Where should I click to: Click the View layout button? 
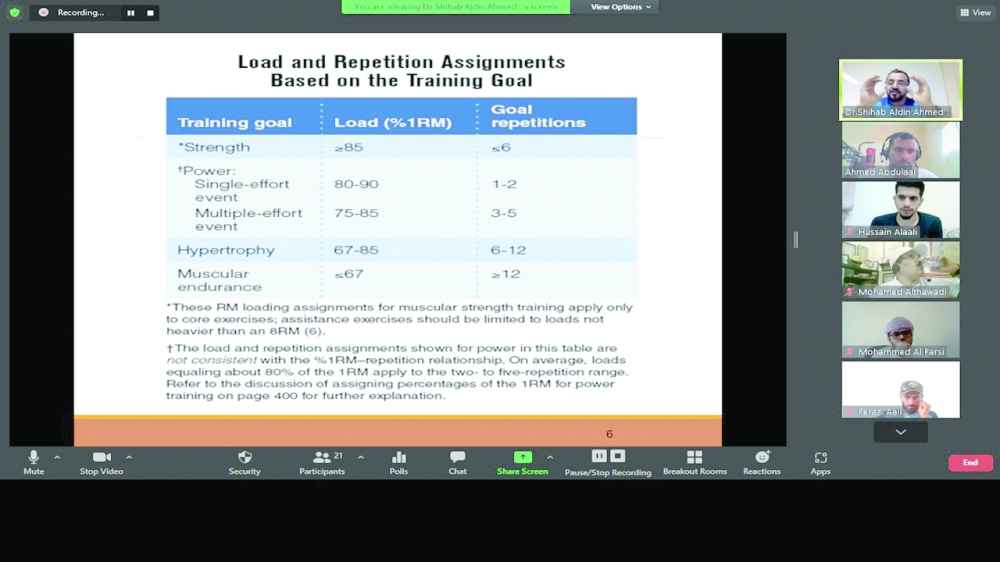(x=976, y=12)
